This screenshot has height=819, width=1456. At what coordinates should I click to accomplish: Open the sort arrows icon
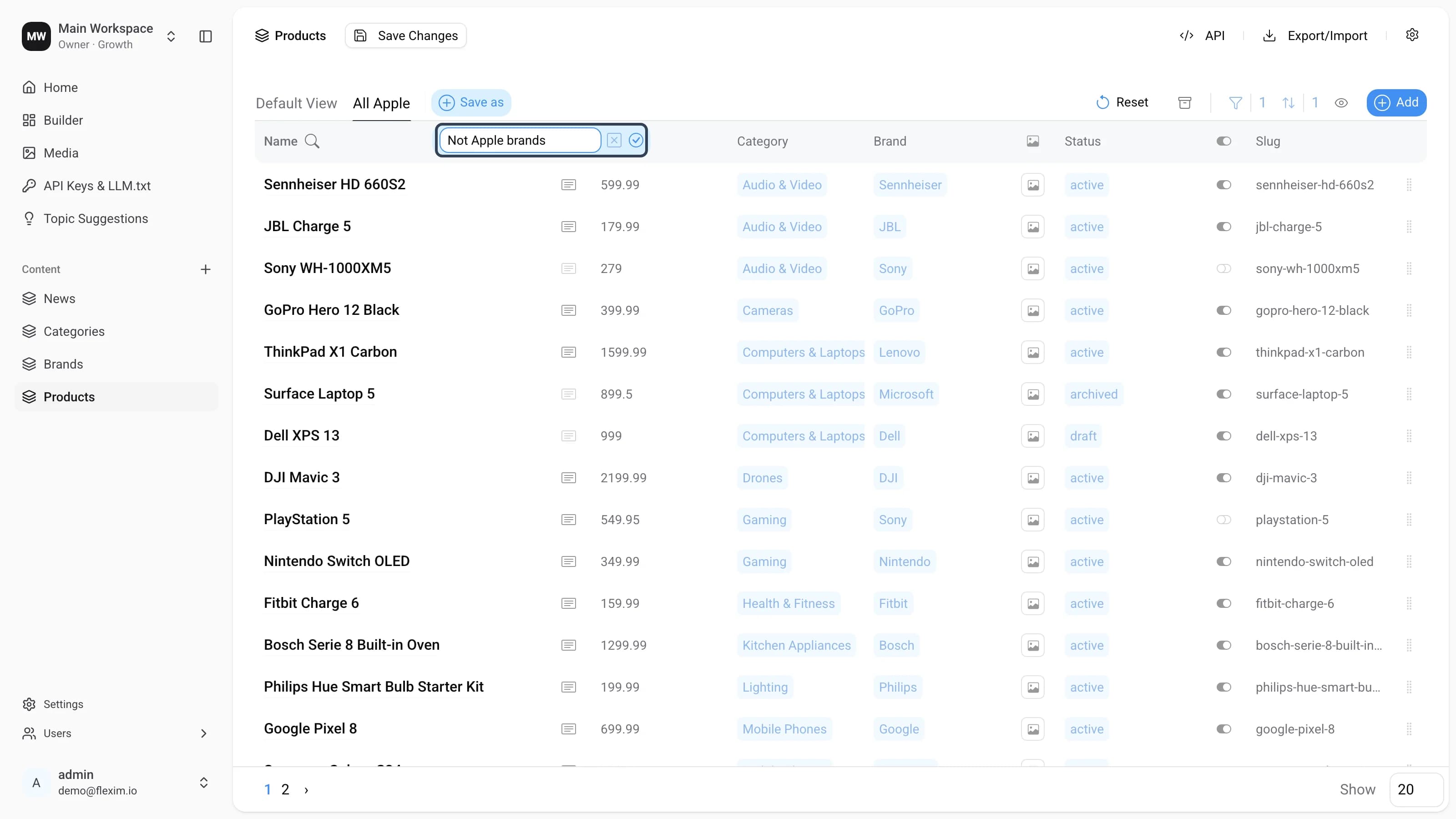pyautogui.click(x=1288, y=102)
